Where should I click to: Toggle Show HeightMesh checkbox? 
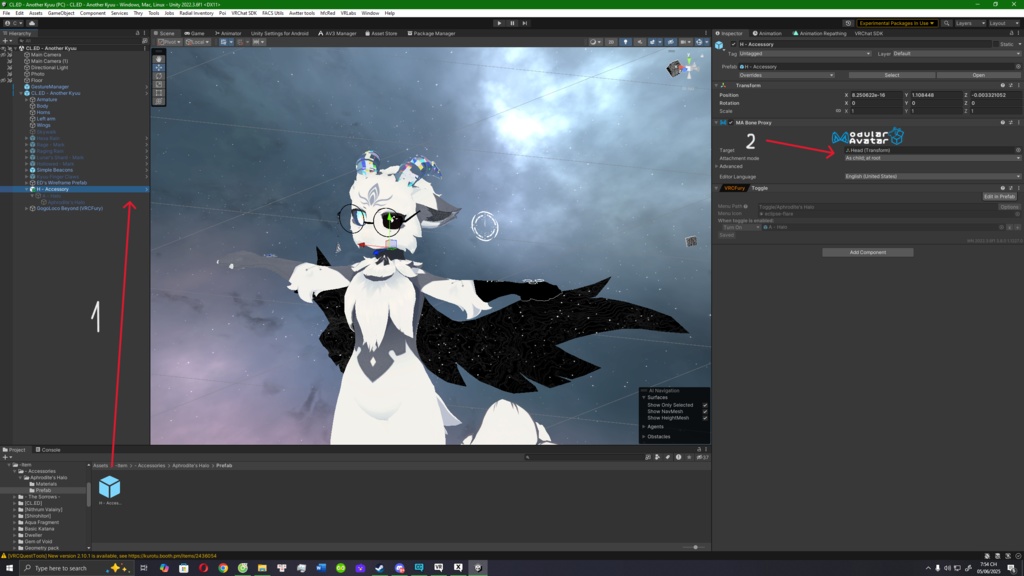pos(705,418)
